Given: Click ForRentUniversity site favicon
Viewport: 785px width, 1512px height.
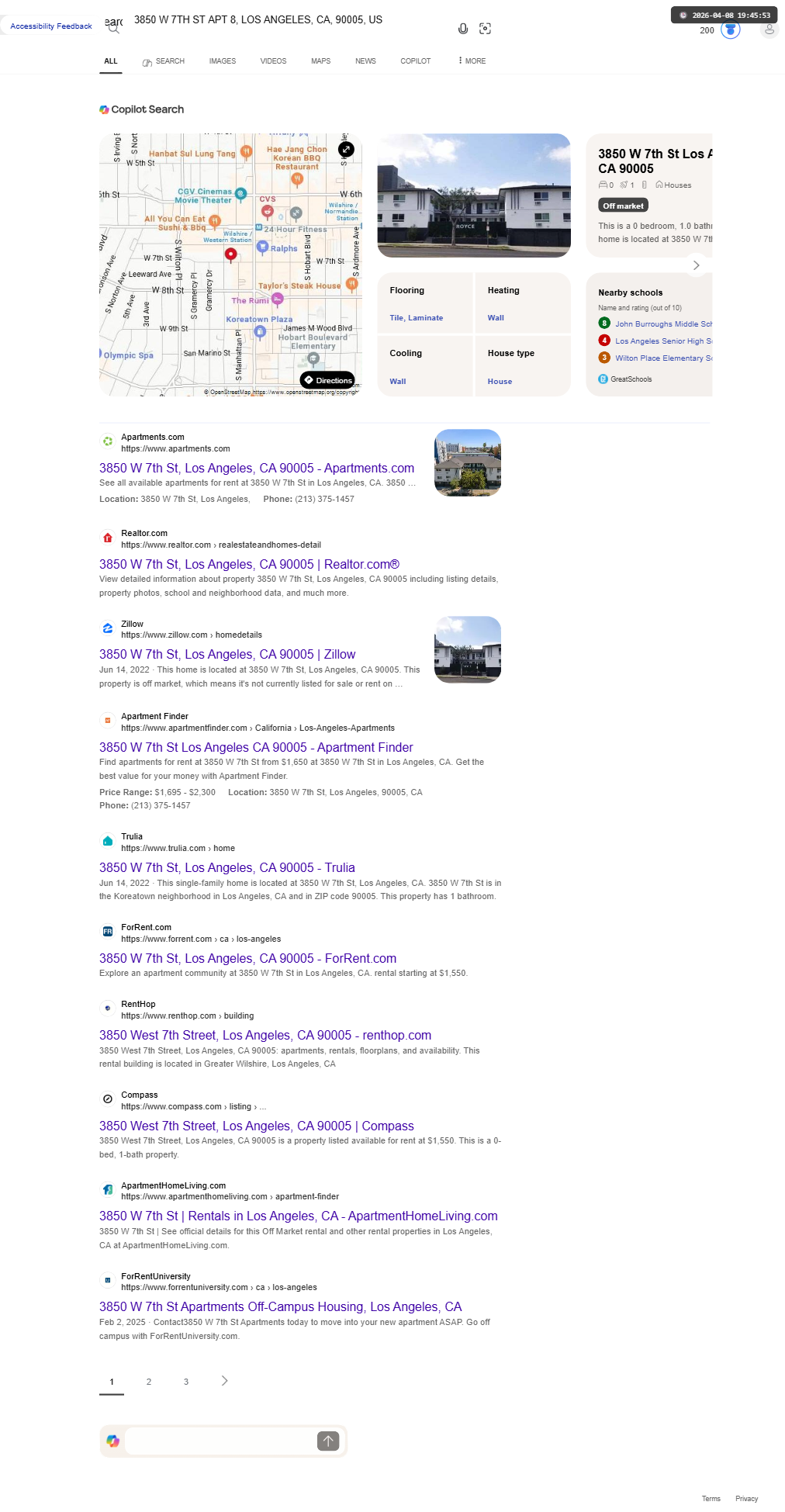Looking at the screenshot, I should pyautogui.click(x=108, y=1281).
